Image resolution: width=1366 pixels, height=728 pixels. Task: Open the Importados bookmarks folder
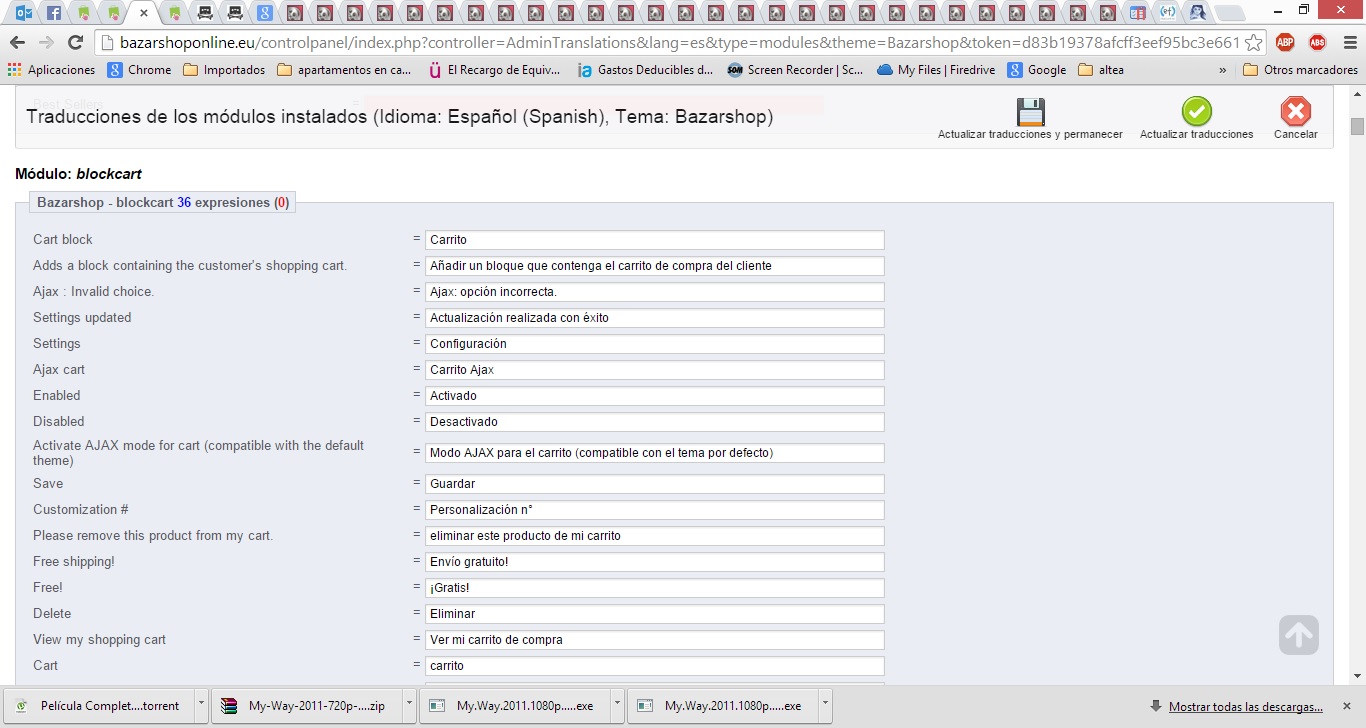pyautogui.click(x=224, y=70)
